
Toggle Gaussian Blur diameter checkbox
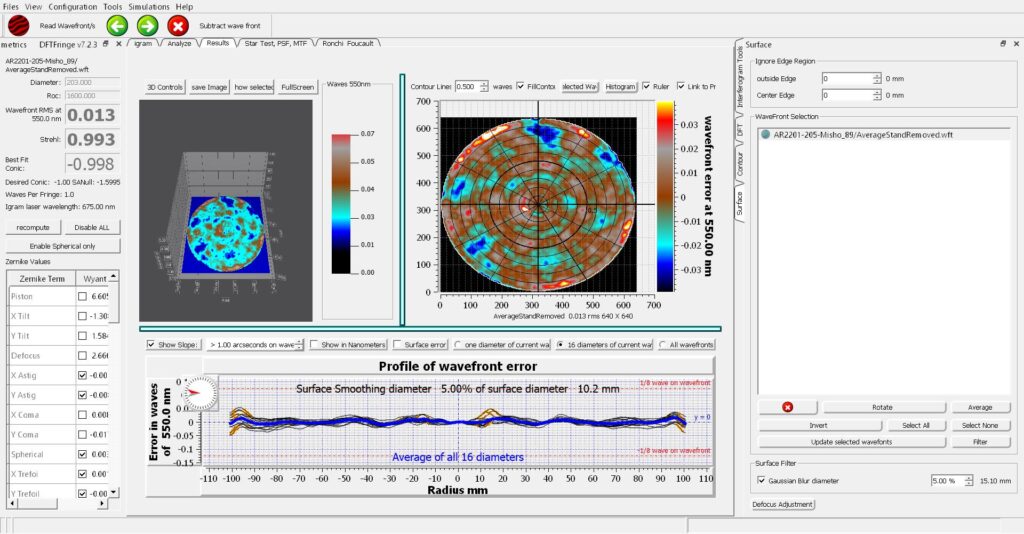pos(761,480)
